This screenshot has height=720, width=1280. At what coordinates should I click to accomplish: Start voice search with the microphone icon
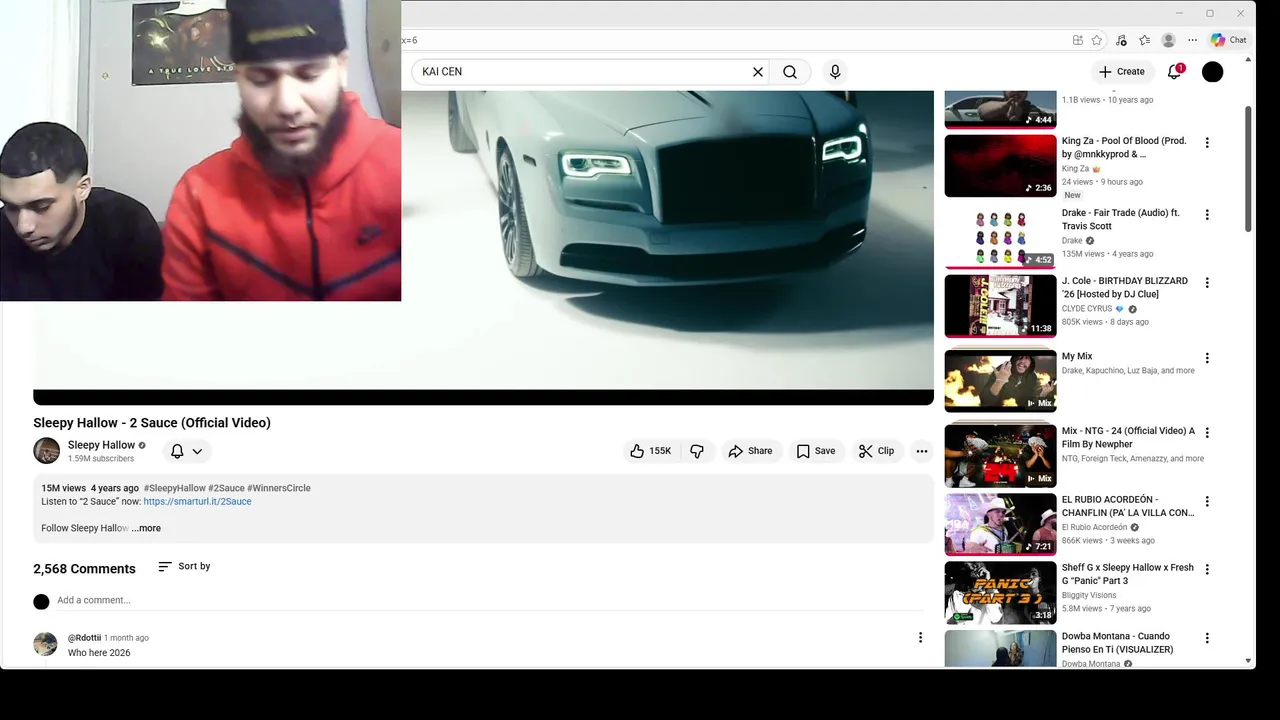(835, 72)
